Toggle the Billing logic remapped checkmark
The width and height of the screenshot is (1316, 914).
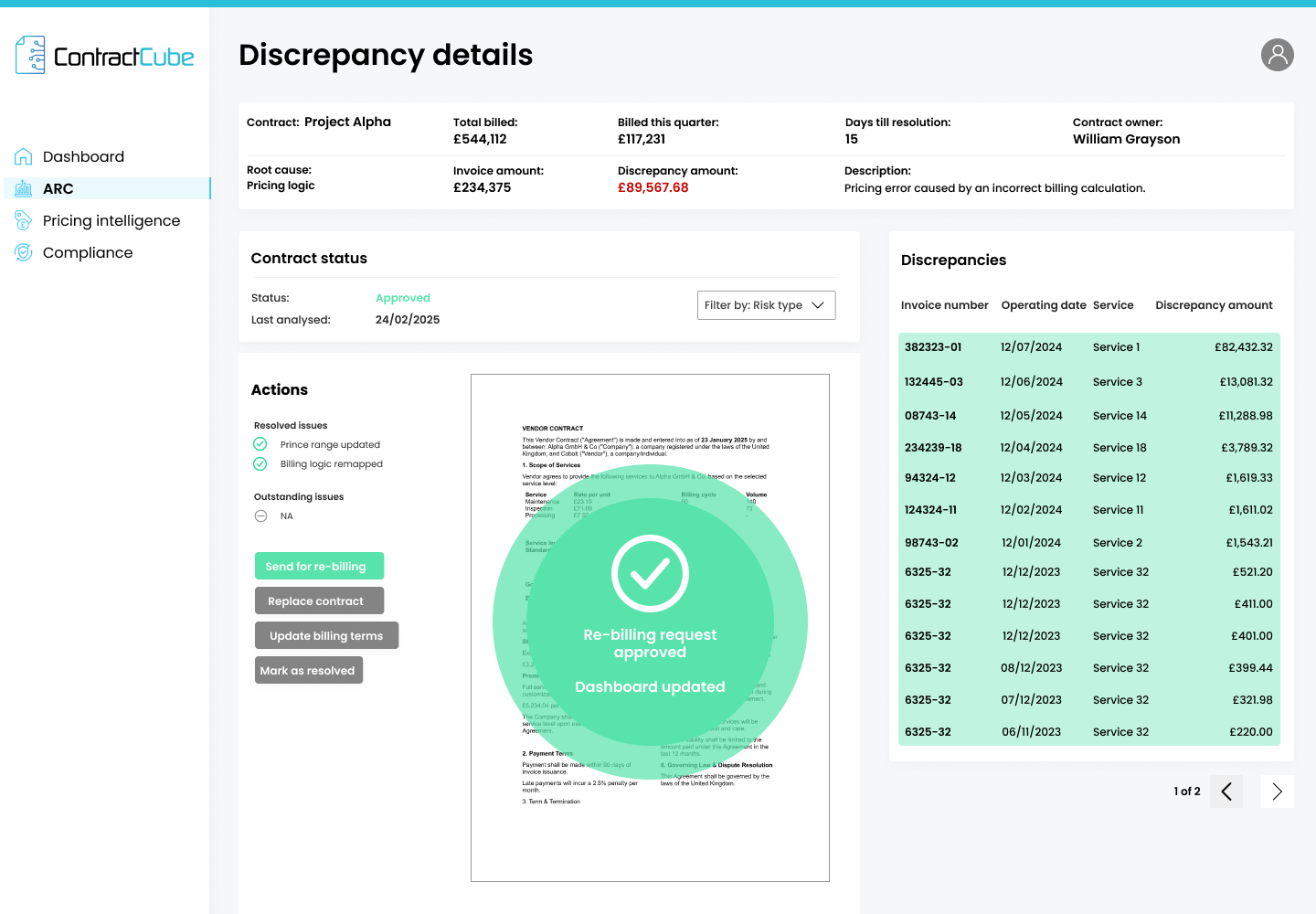(x=260, y=463)
